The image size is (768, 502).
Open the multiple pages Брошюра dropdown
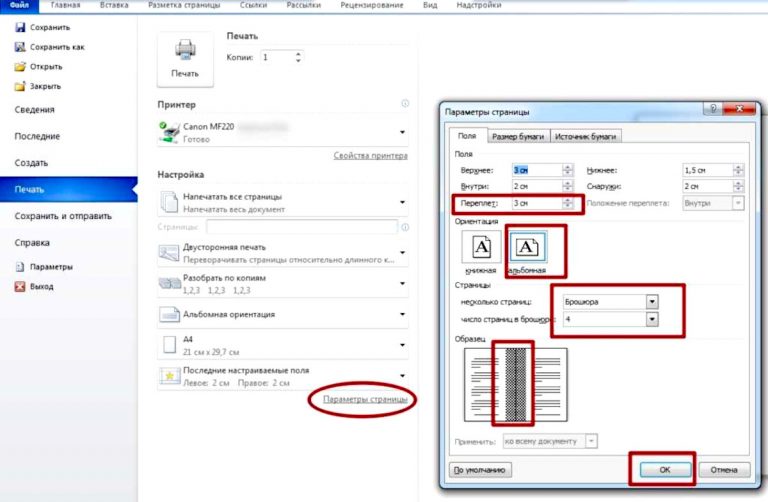(652, 302)
